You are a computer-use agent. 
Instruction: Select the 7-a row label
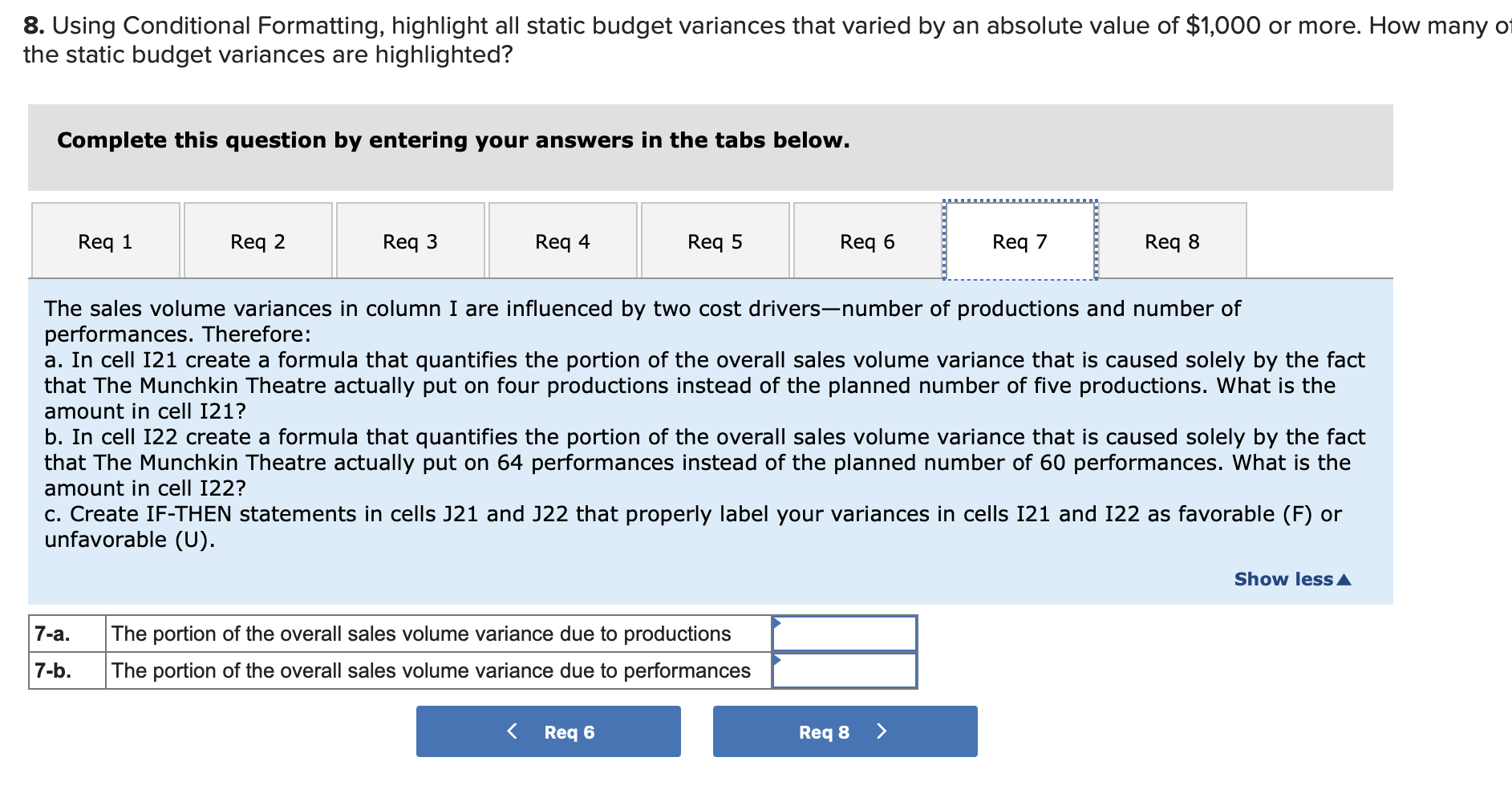53,634
